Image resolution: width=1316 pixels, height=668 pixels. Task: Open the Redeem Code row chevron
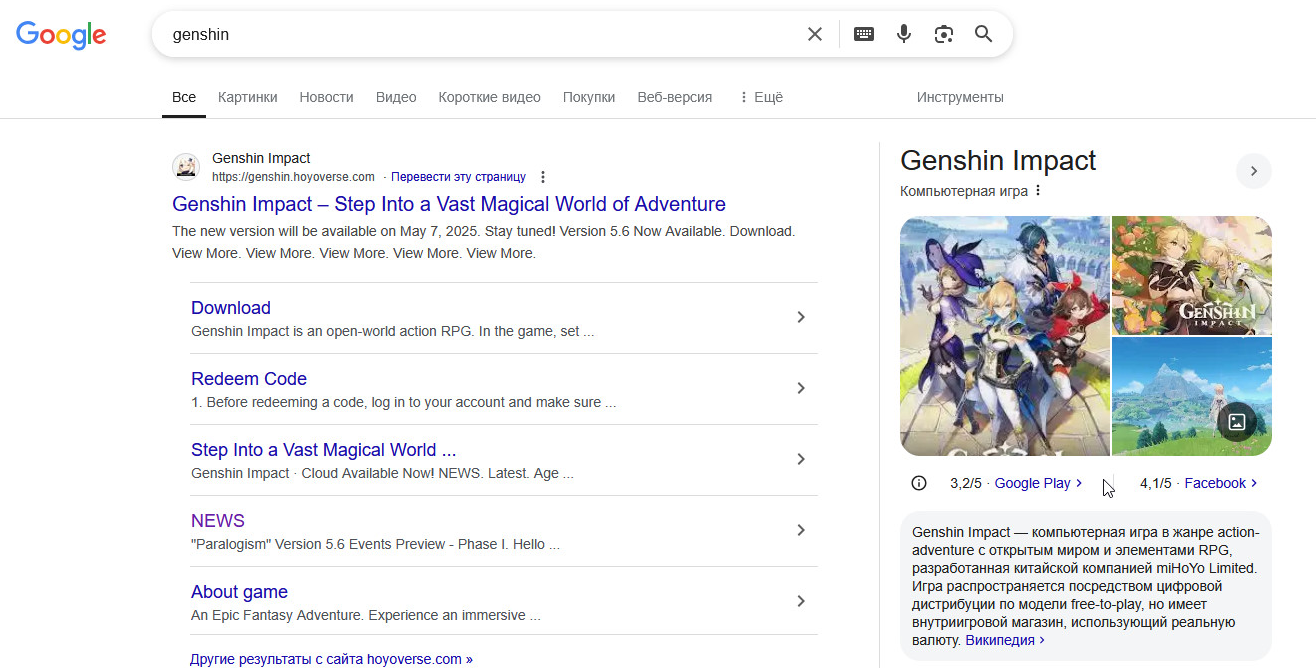pyautogui.click(x=801, y=388)
